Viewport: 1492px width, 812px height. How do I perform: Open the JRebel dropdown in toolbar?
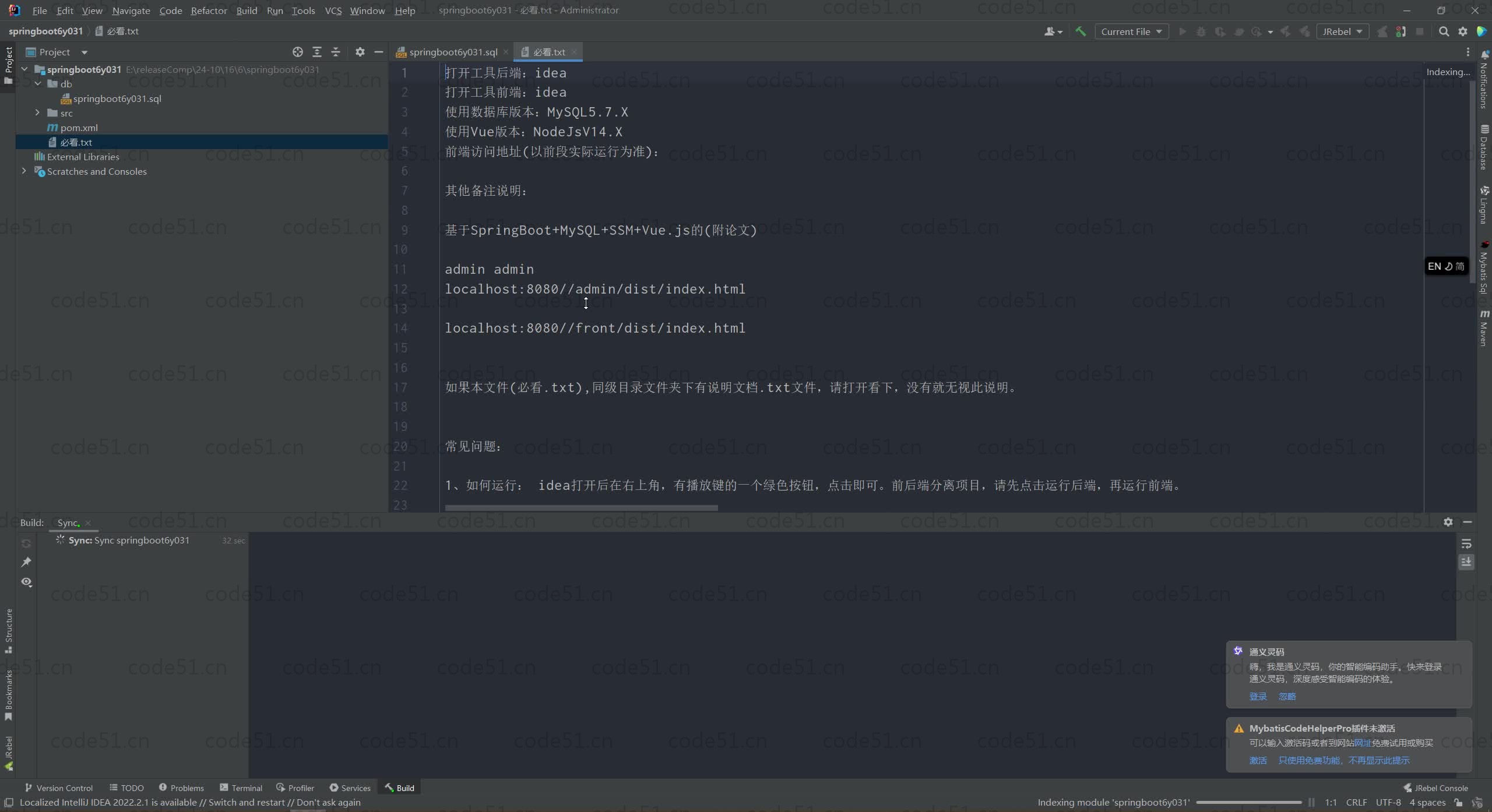1342,31
